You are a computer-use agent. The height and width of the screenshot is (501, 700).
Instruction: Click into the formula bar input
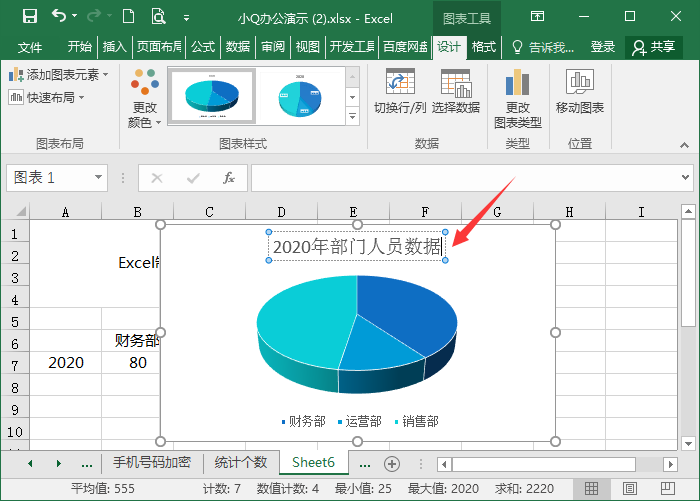pos(464,178)
